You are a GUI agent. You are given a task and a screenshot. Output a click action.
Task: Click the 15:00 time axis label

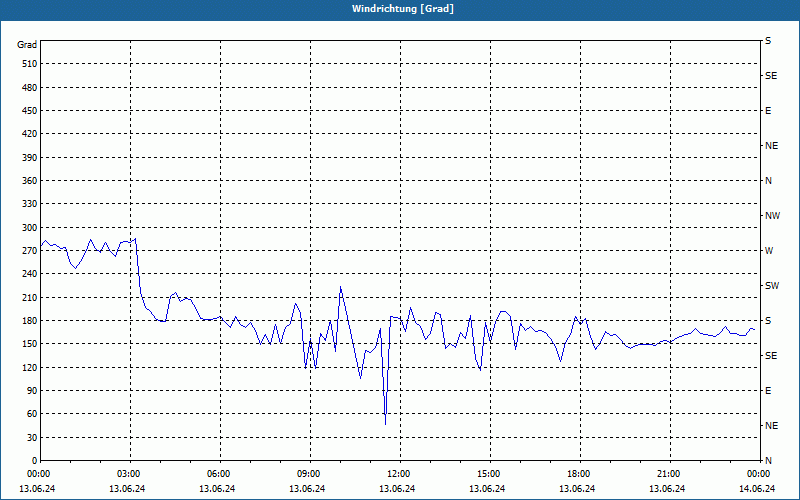(x=490, y=474)
